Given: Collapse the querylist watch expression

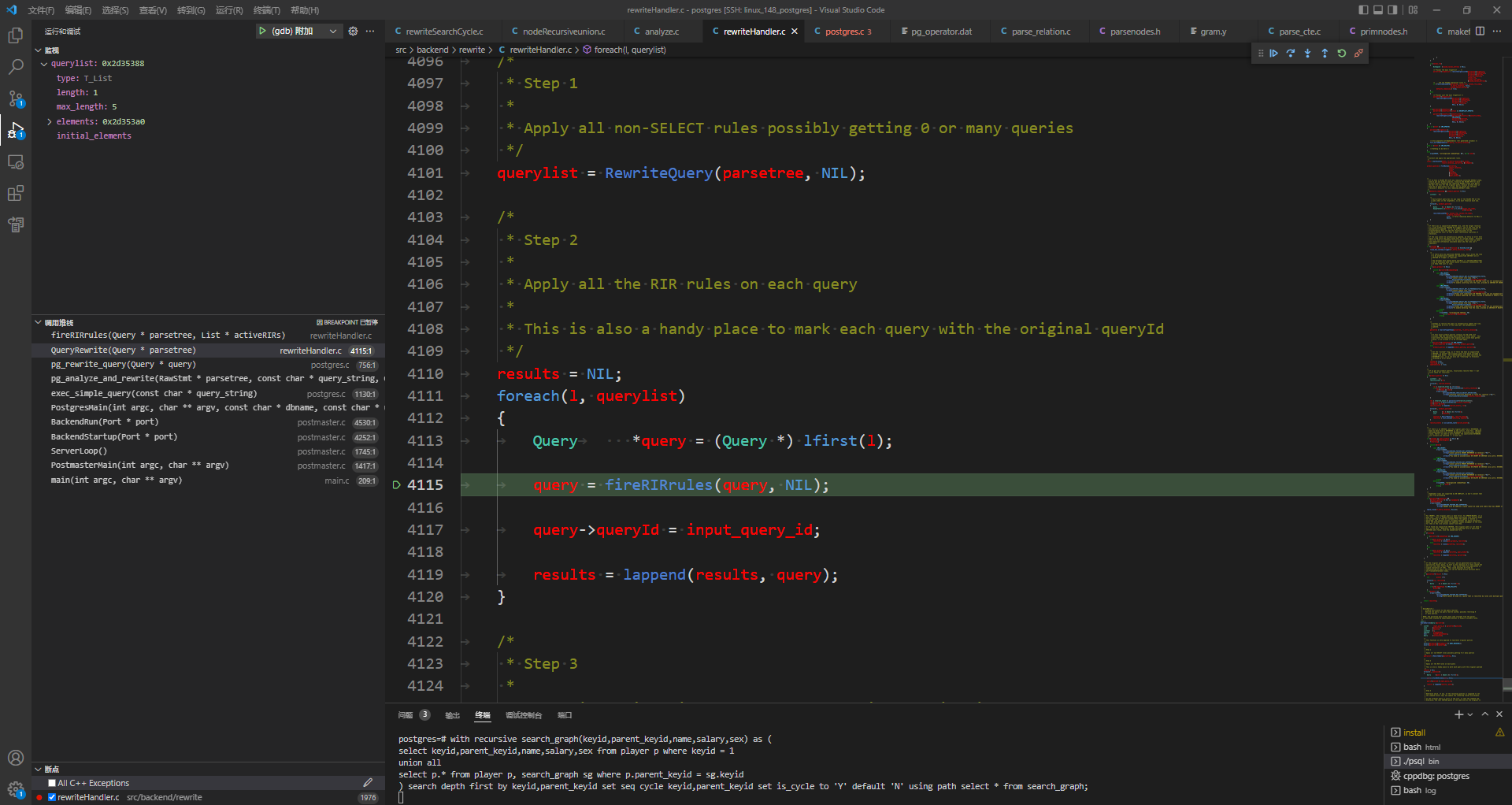Looking at the screenshot, I should point(44,64).
